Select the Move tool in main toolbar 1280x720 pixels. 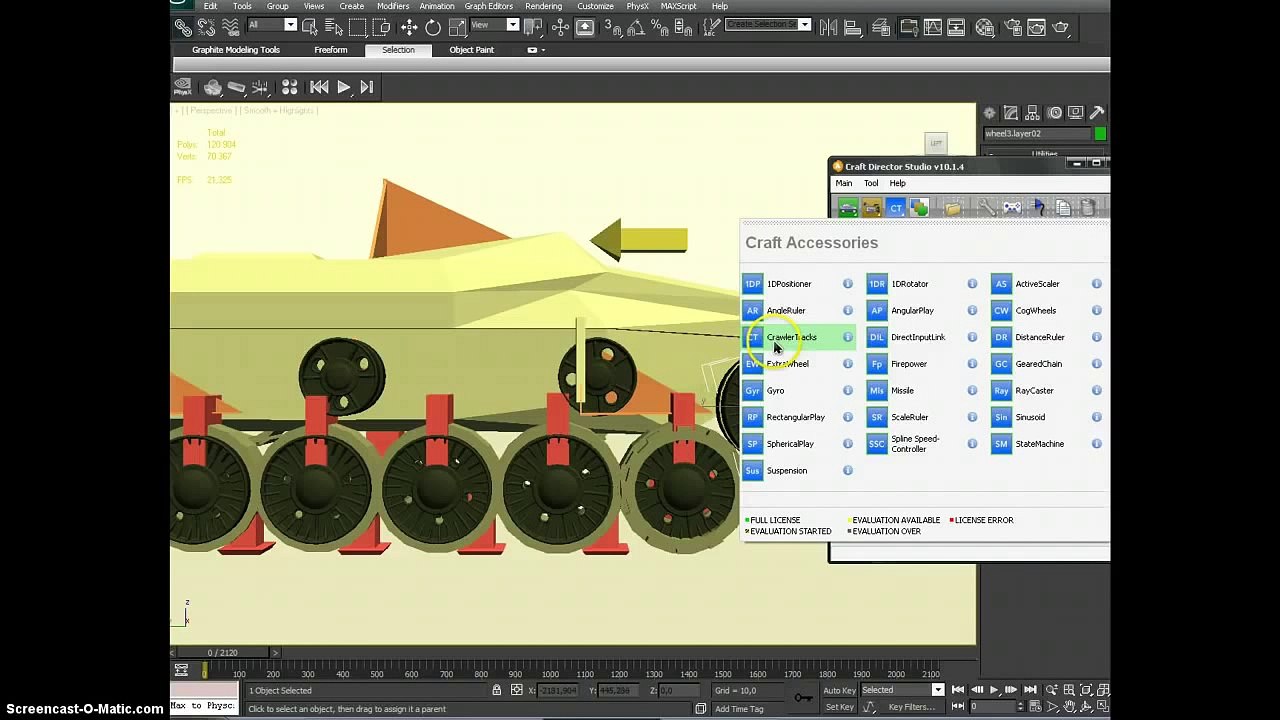point(408,27)
